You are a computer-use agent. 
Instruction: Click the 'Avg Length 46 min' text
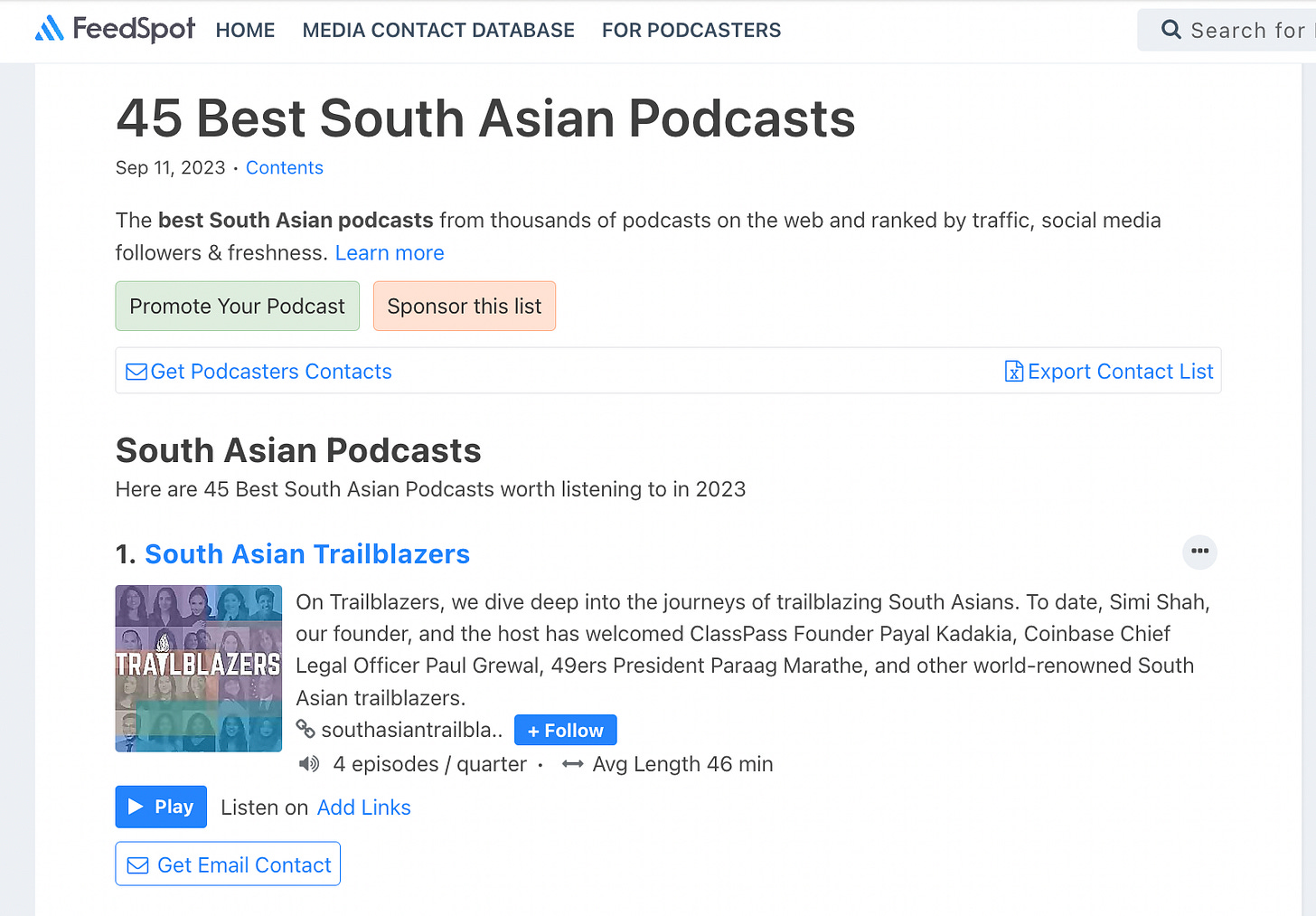coord(683,764)
